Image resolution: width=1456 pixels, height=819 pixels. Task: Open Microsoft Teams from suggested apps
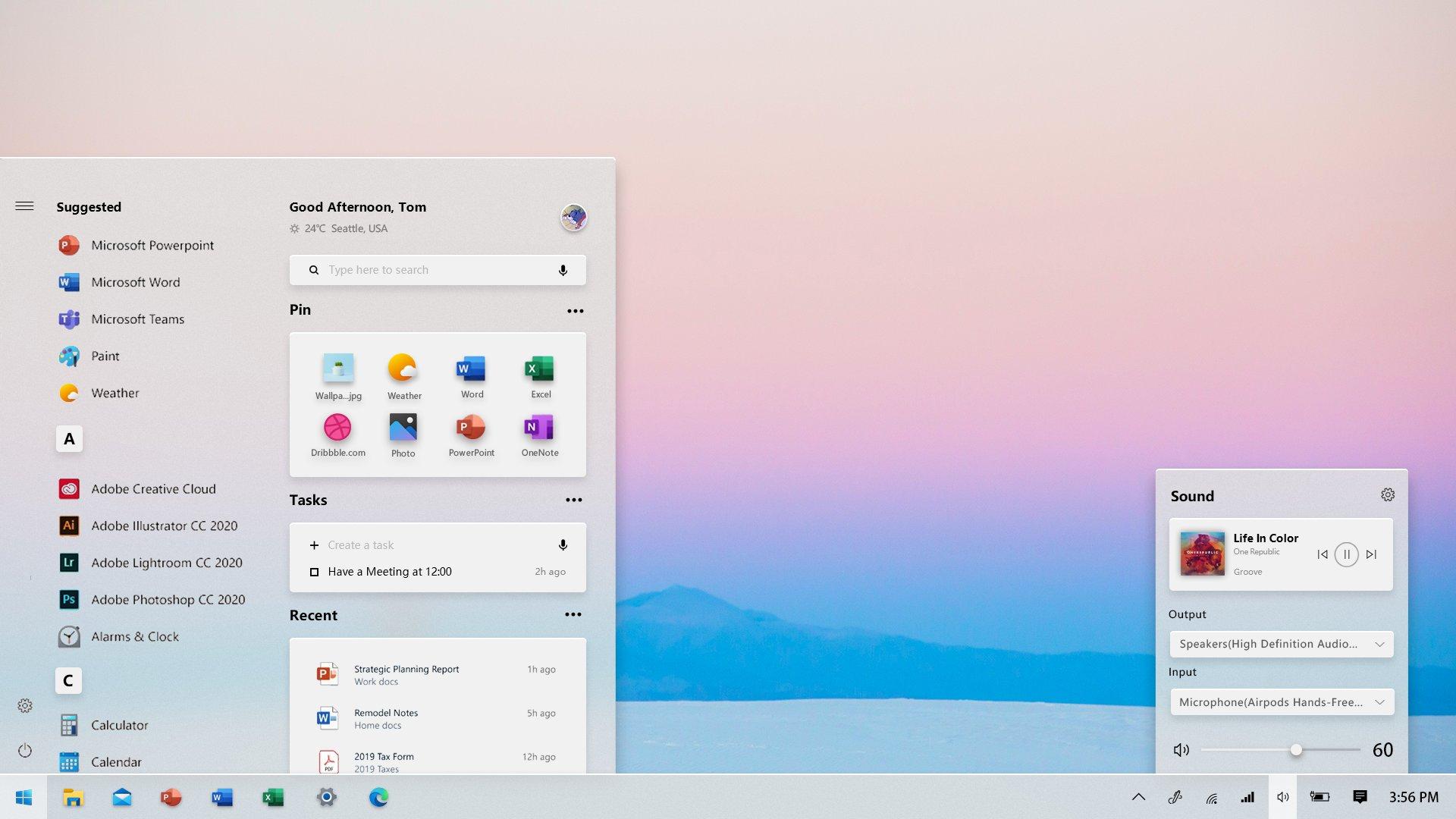pyautogui.click(x=138, y=318)
